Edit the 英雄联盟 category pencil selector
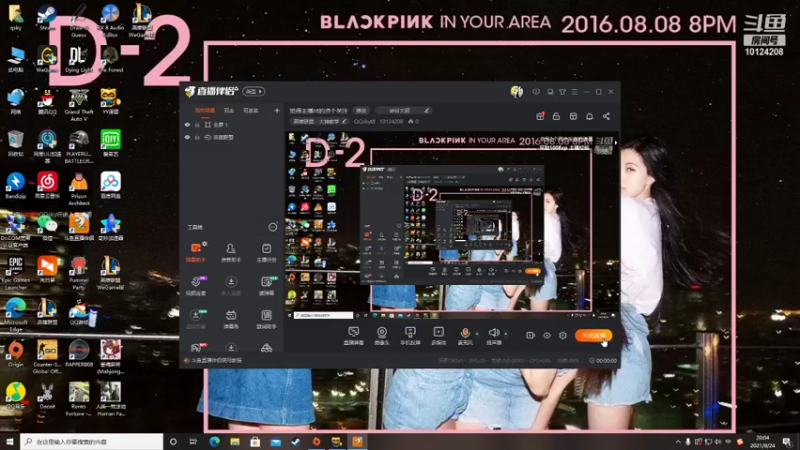The width and height of the screenshot is (800, 450). pyautogui.click(x=319, y=121)
